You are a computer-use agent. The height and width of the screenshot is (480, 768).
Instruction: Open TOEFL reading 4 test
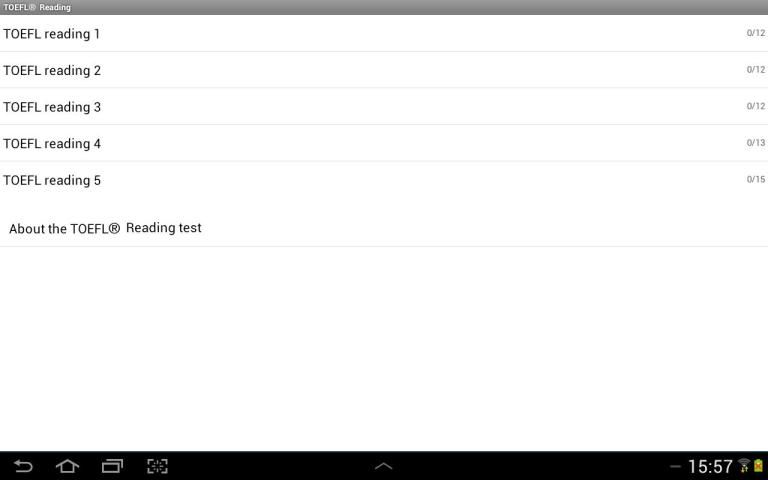pos(384,144)
